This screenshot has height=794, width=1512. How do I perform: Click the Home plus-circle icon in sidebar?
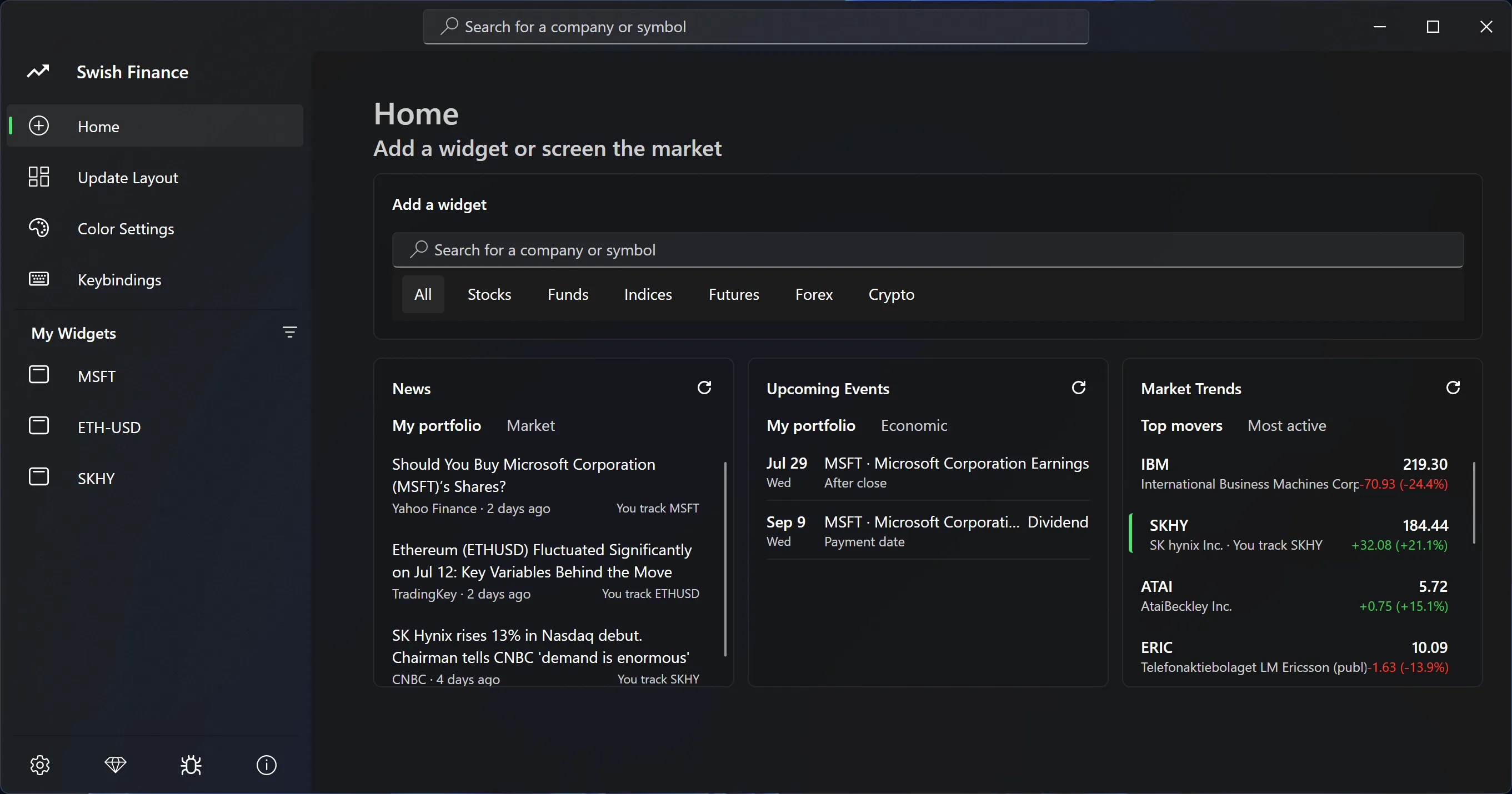pos(39,125)
